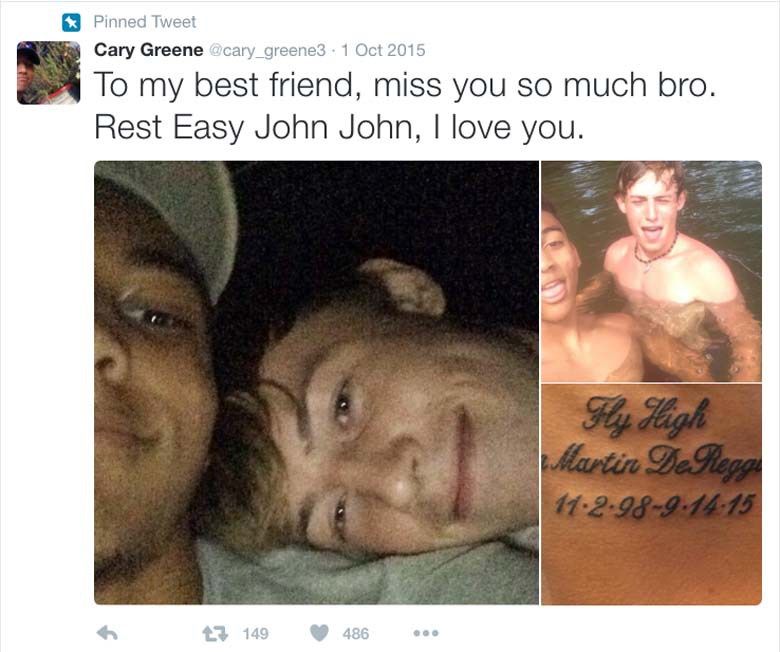Click the 'To my best friend' text line
The width and height of the screenshot is (780, 652).
405,85
